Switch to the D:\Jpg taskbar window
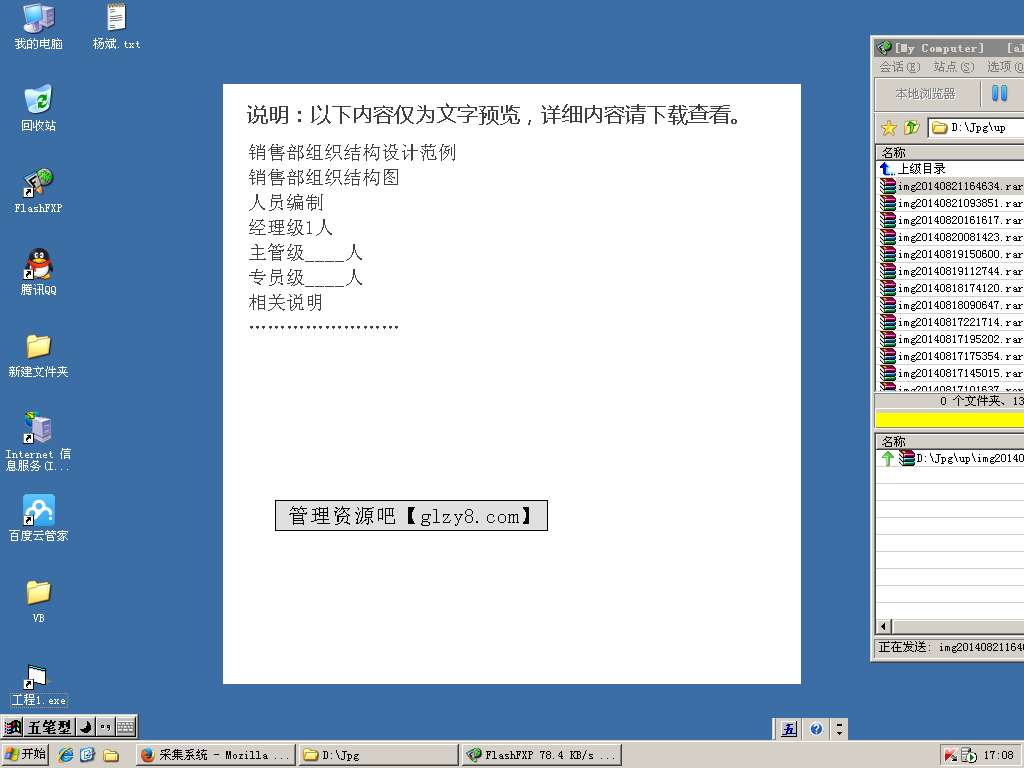This screenshot has height=768, width=1024. click(x=379, y=755)
